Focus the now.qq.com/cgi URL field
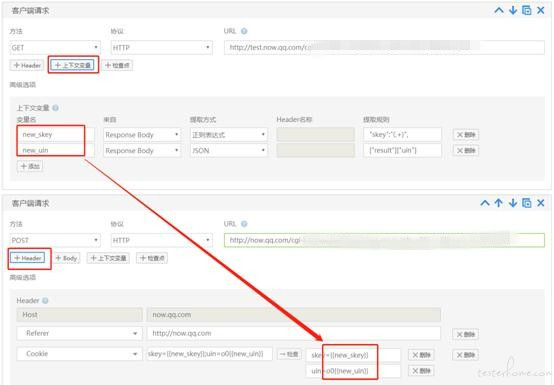Image resolution: width=554 pixels, height=385 pixels. click(x=384, y=240)
